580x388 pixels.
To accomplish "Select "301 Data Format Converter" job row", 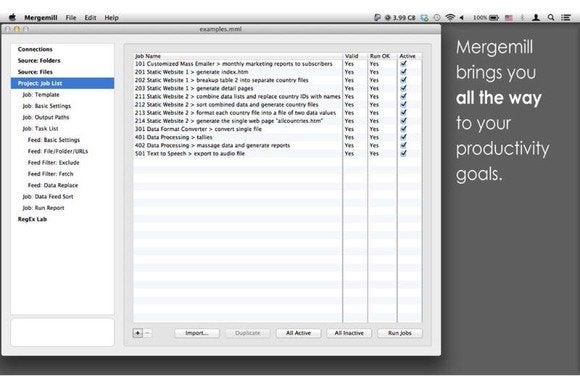I will [277, 129].
